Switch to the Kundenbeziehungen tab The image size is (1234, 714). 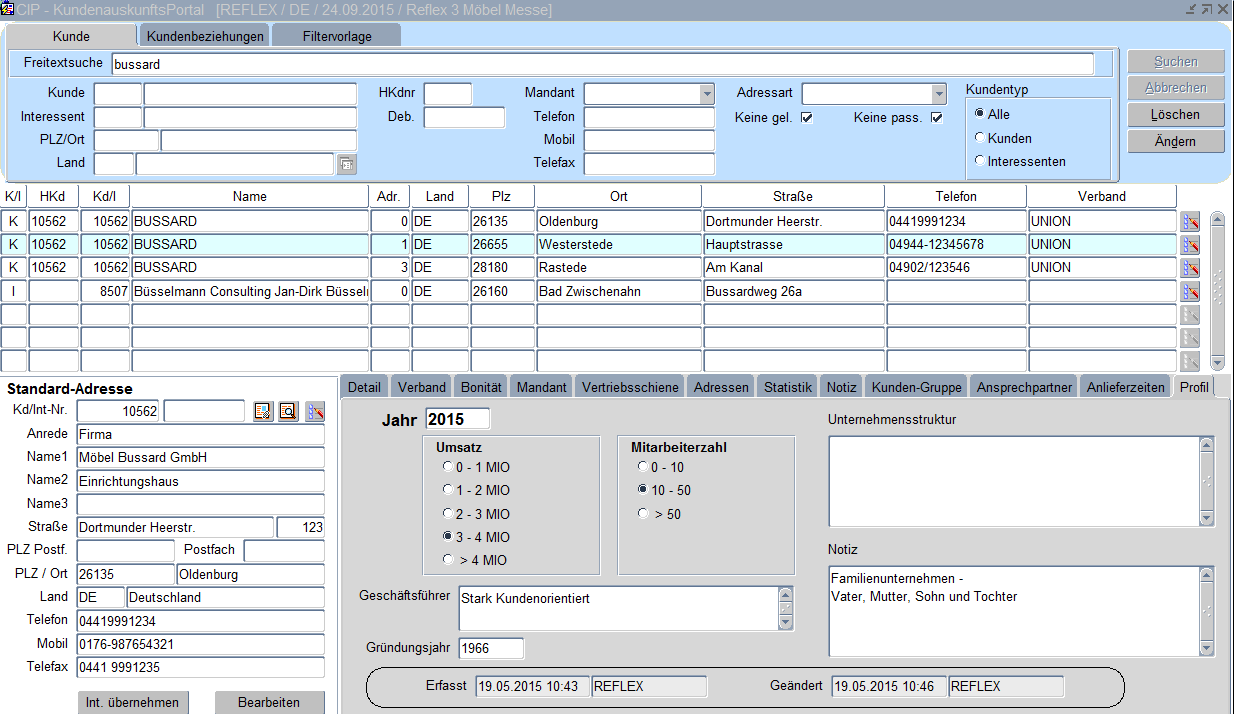click(205, 37)
